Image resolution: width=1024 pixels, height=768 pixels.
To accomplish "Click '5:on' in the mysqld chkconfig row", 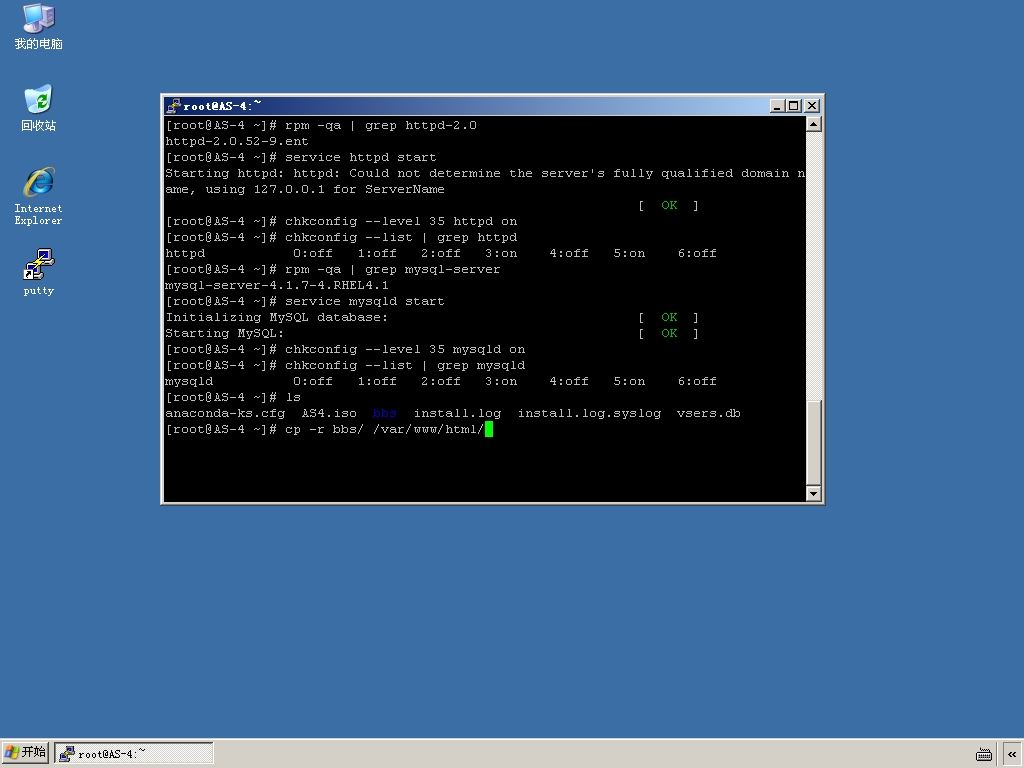I will click(x=629, y=381).
